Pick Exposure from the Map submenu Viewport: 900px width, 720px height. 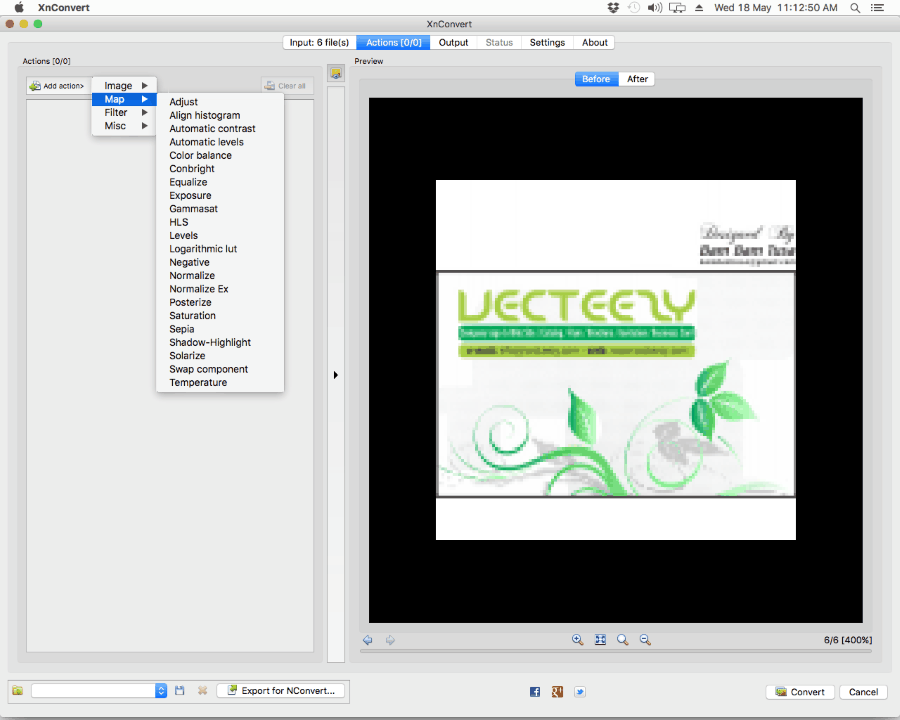point(220,195)
